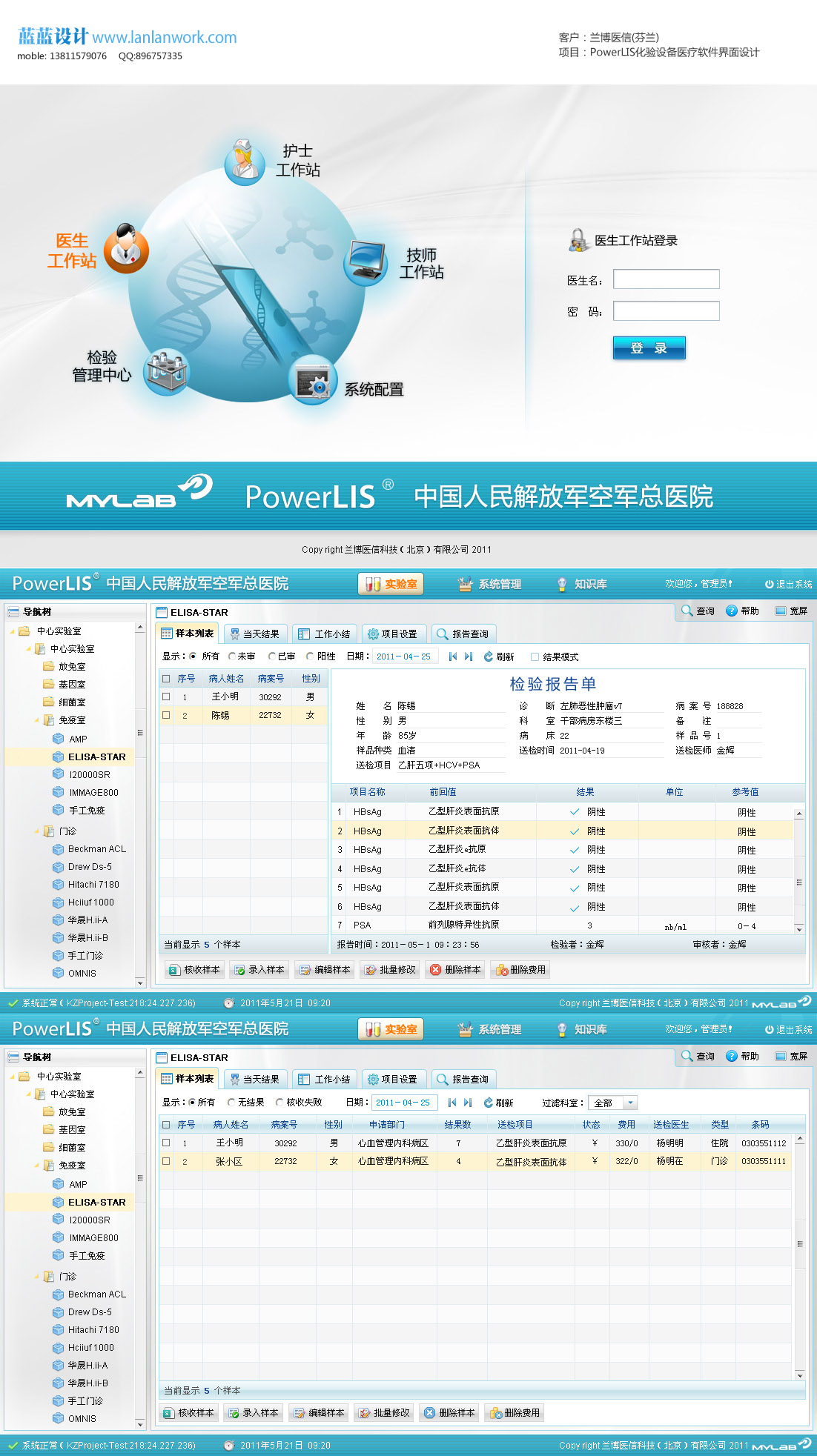Image resolution: width=817 pixels, height=1456 pixels.
Task: Open the 检验管理中心 test-tube icon
Action: 165,371
